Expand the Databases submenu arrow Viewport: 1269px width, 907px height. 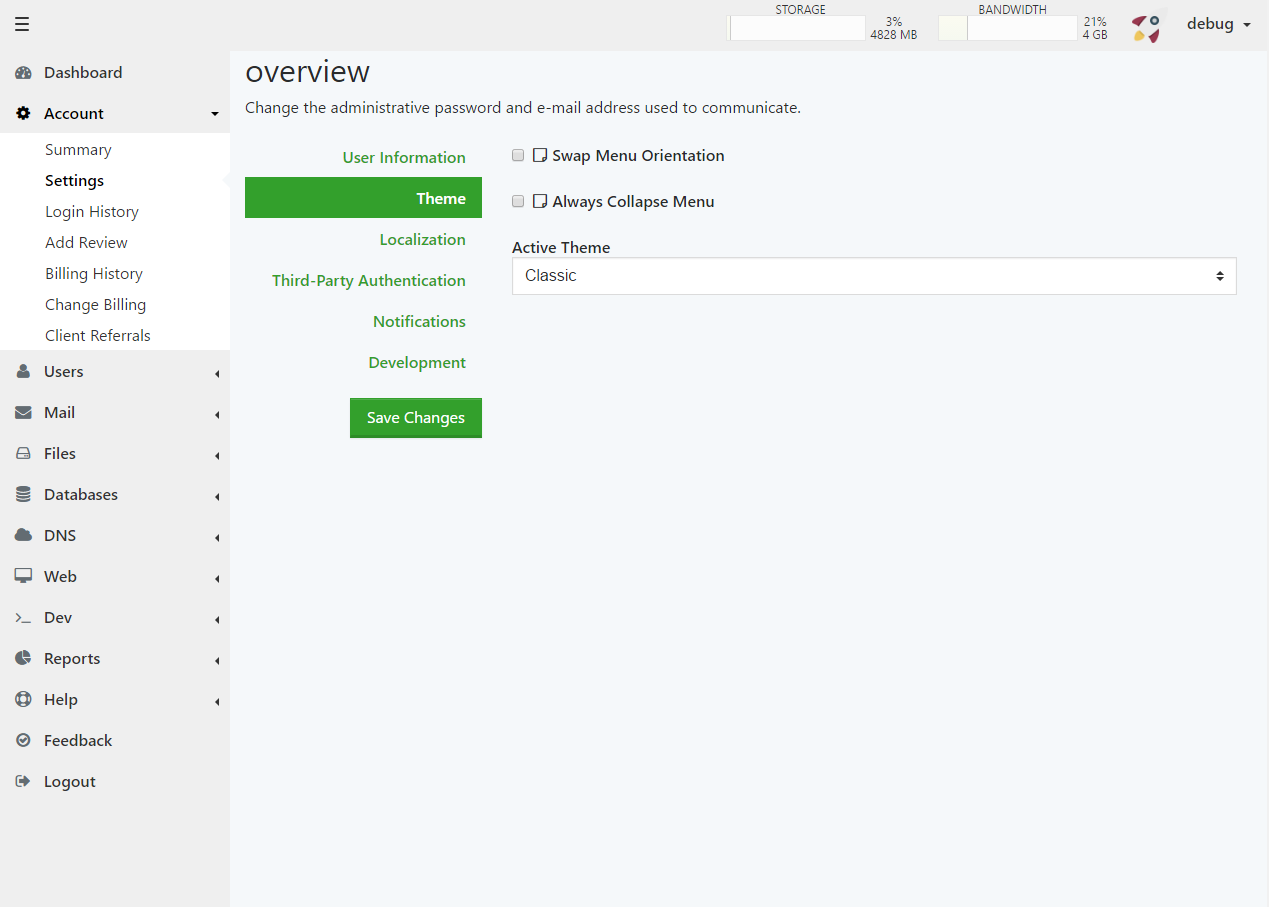pos(217,497)
